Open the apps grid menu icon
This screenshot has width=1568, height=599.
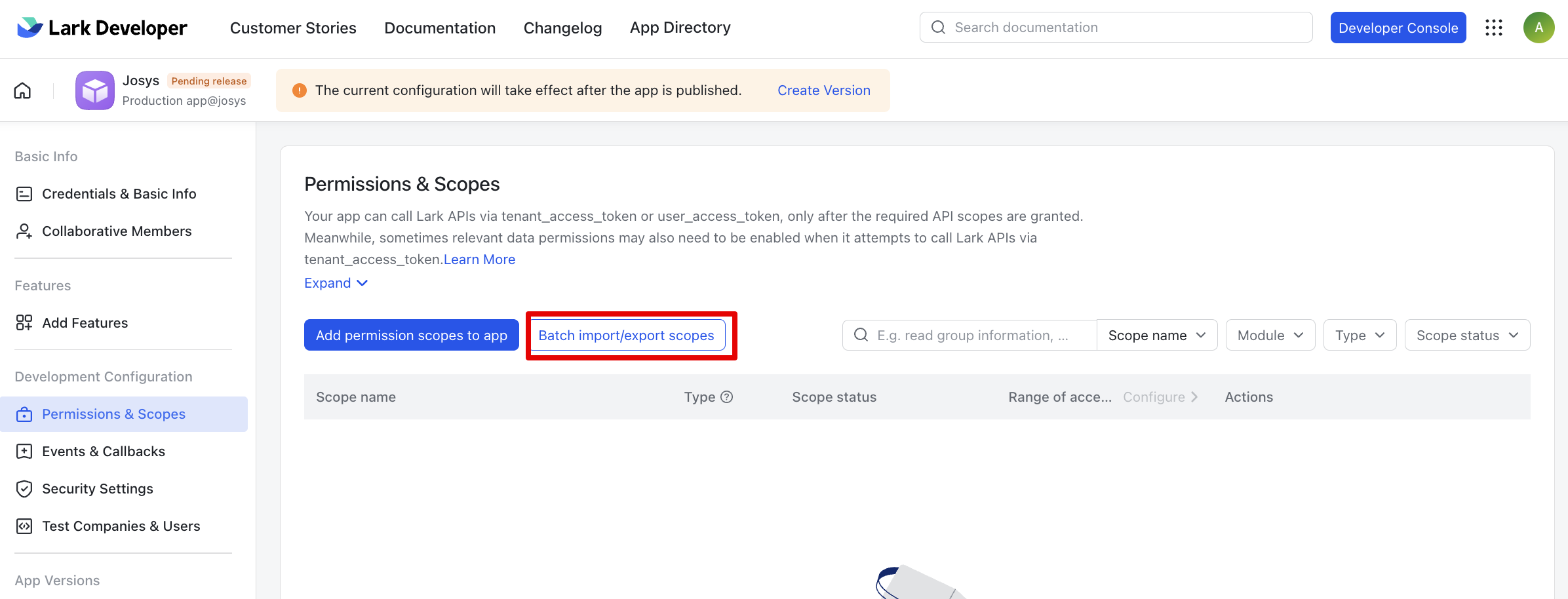coord(1494,28)
